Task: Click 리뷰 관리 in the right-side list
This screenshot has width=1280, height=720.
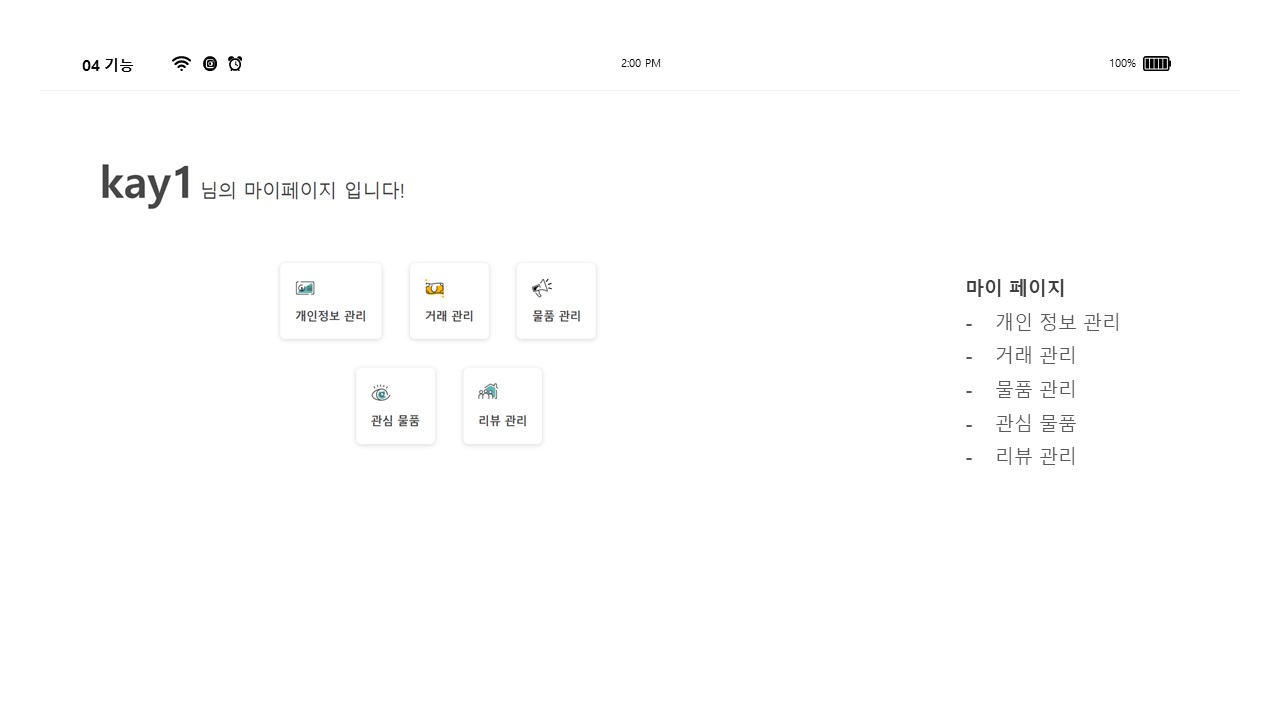Action: tap(1035, 456)
